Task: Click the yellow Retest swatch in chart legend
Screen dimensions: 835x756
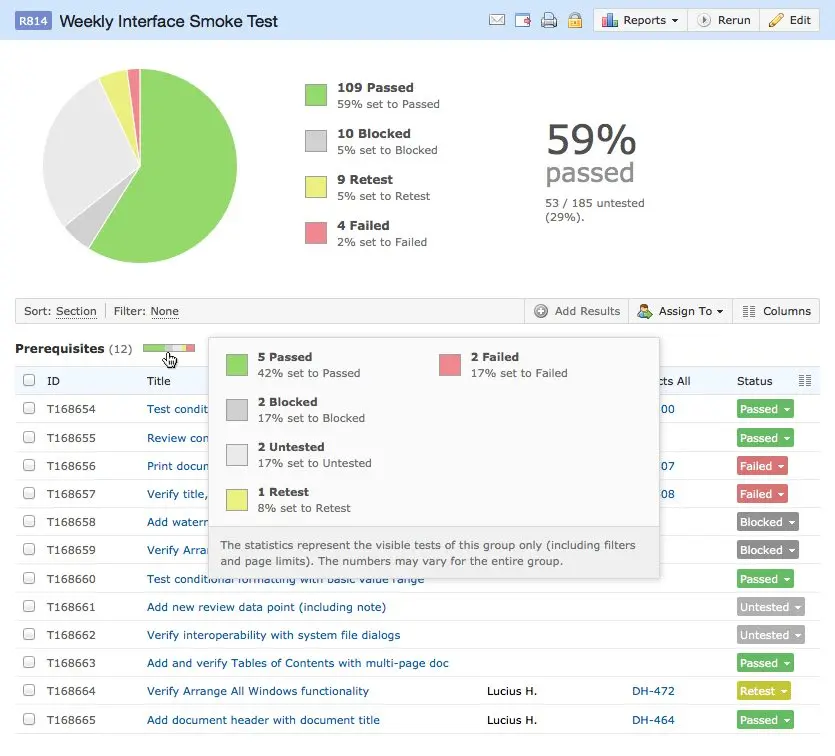Action: pyautogui.click(x=316, y=187)
